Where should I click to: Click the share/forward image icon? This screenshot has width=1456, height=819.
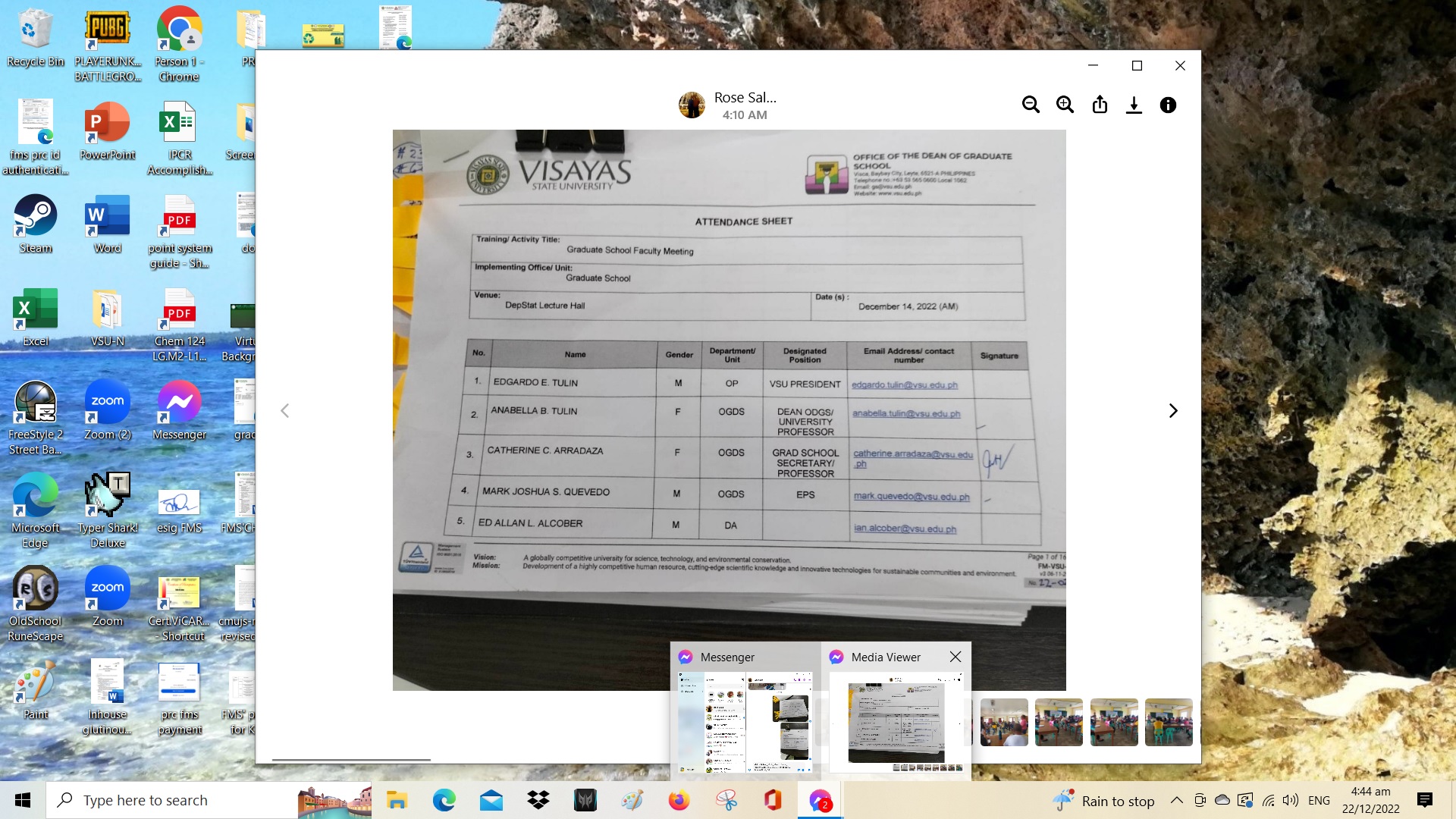click(1100, 105)
